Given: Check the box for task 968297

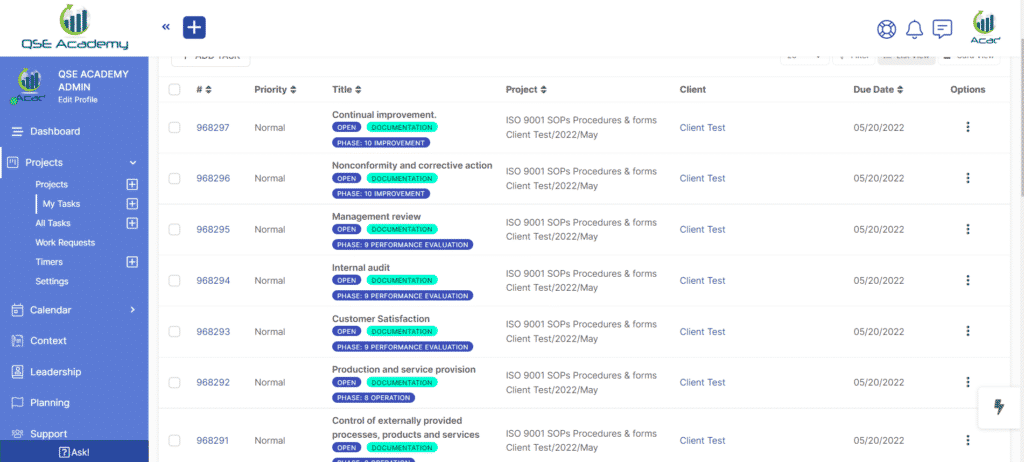Looking at the screenshot, I should click(174, 127).
